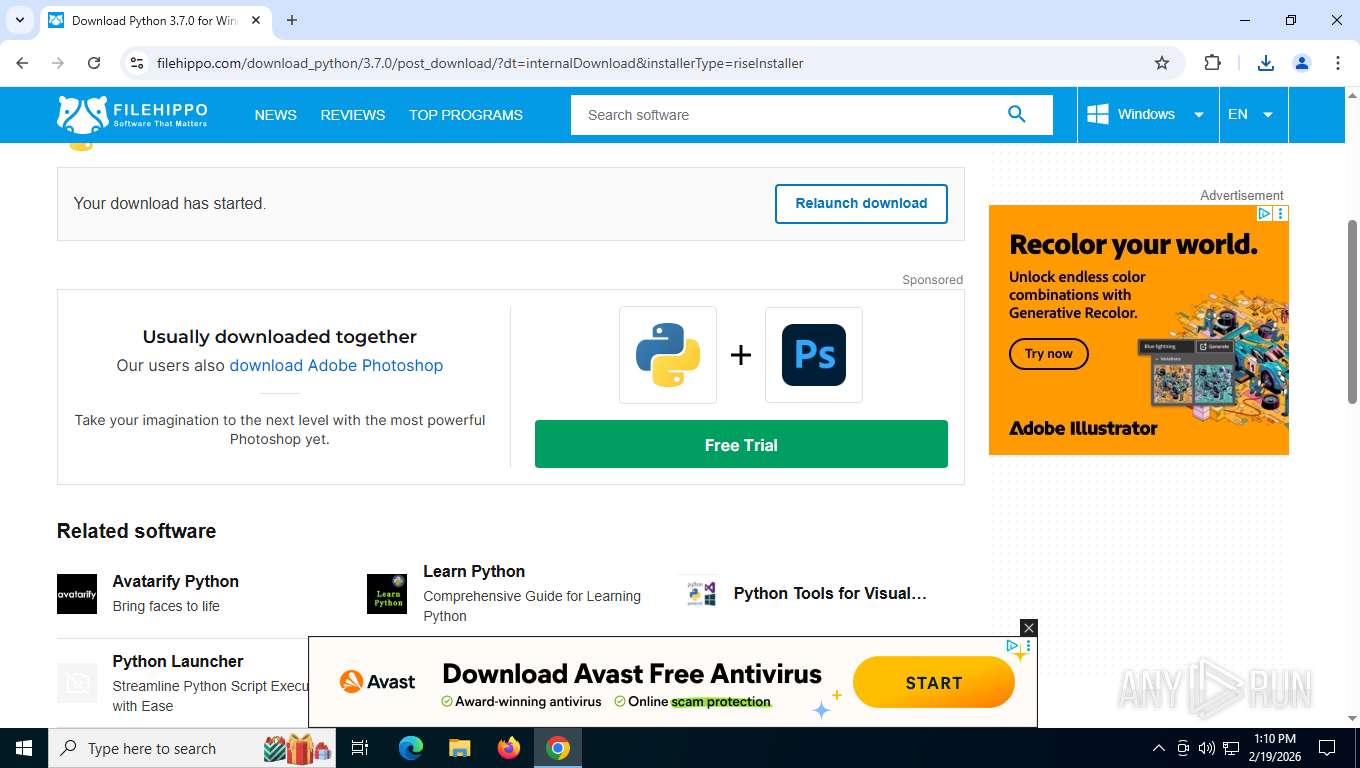Open the REVIEWS menu item

point(353,115)
